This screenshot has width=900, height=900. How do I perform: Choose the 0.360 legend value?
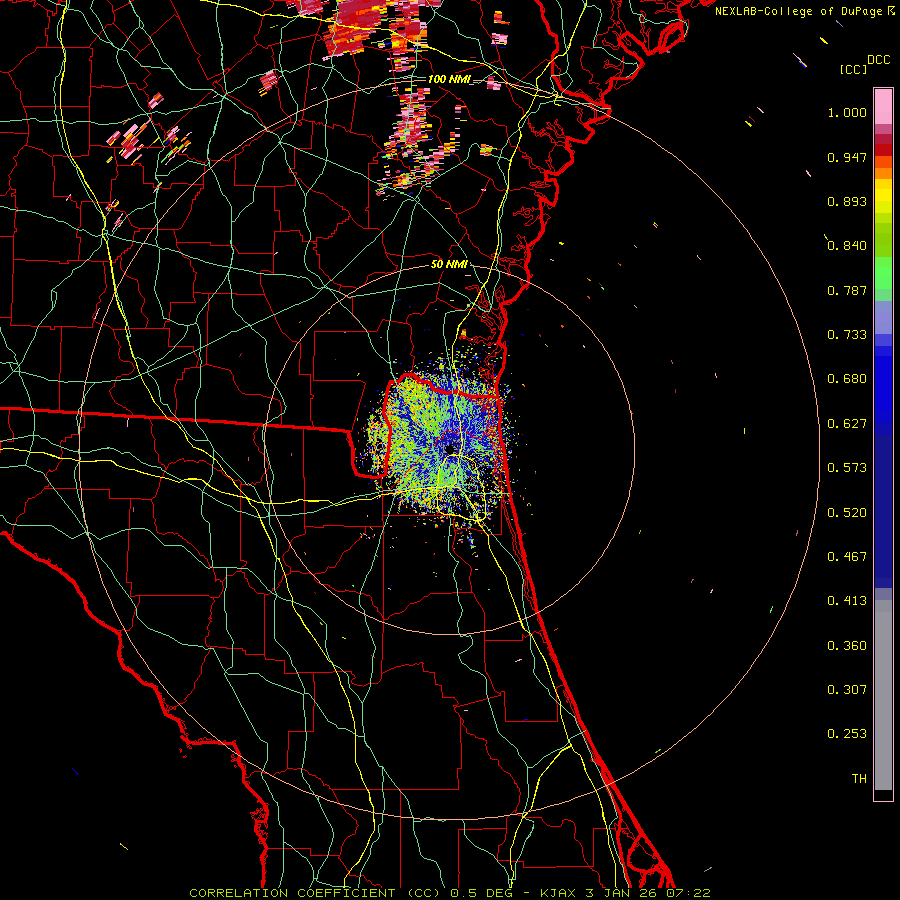pyautogui.click(x=847, y=646)
